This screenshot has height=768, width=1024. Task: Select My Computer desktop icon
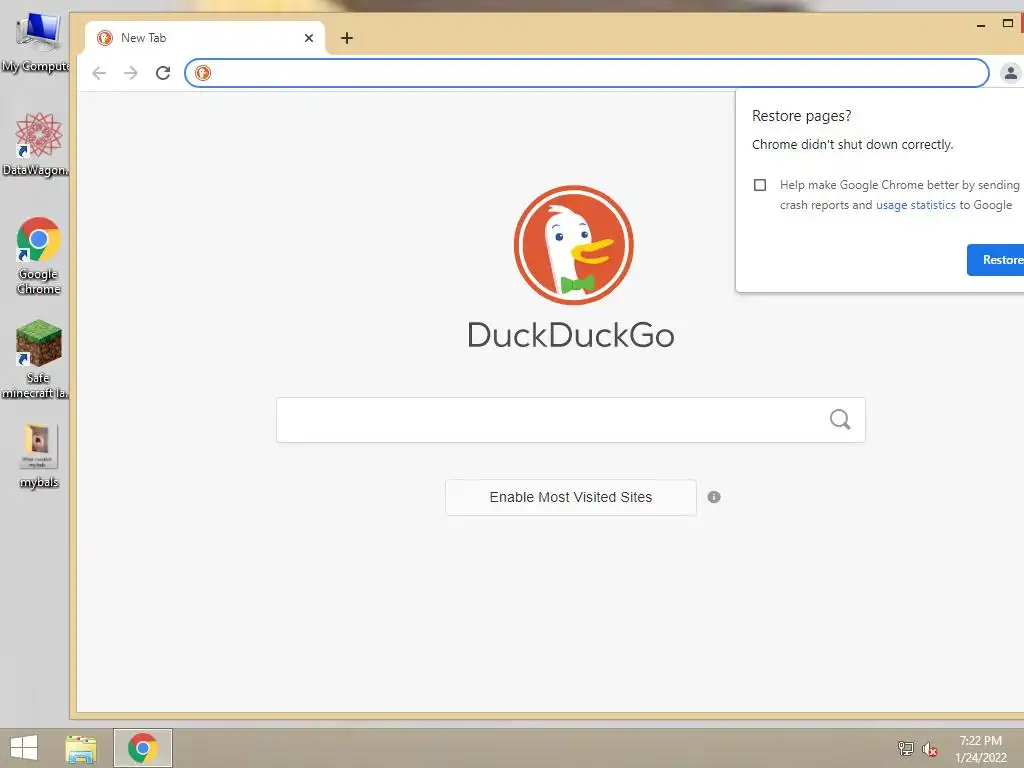37,42
